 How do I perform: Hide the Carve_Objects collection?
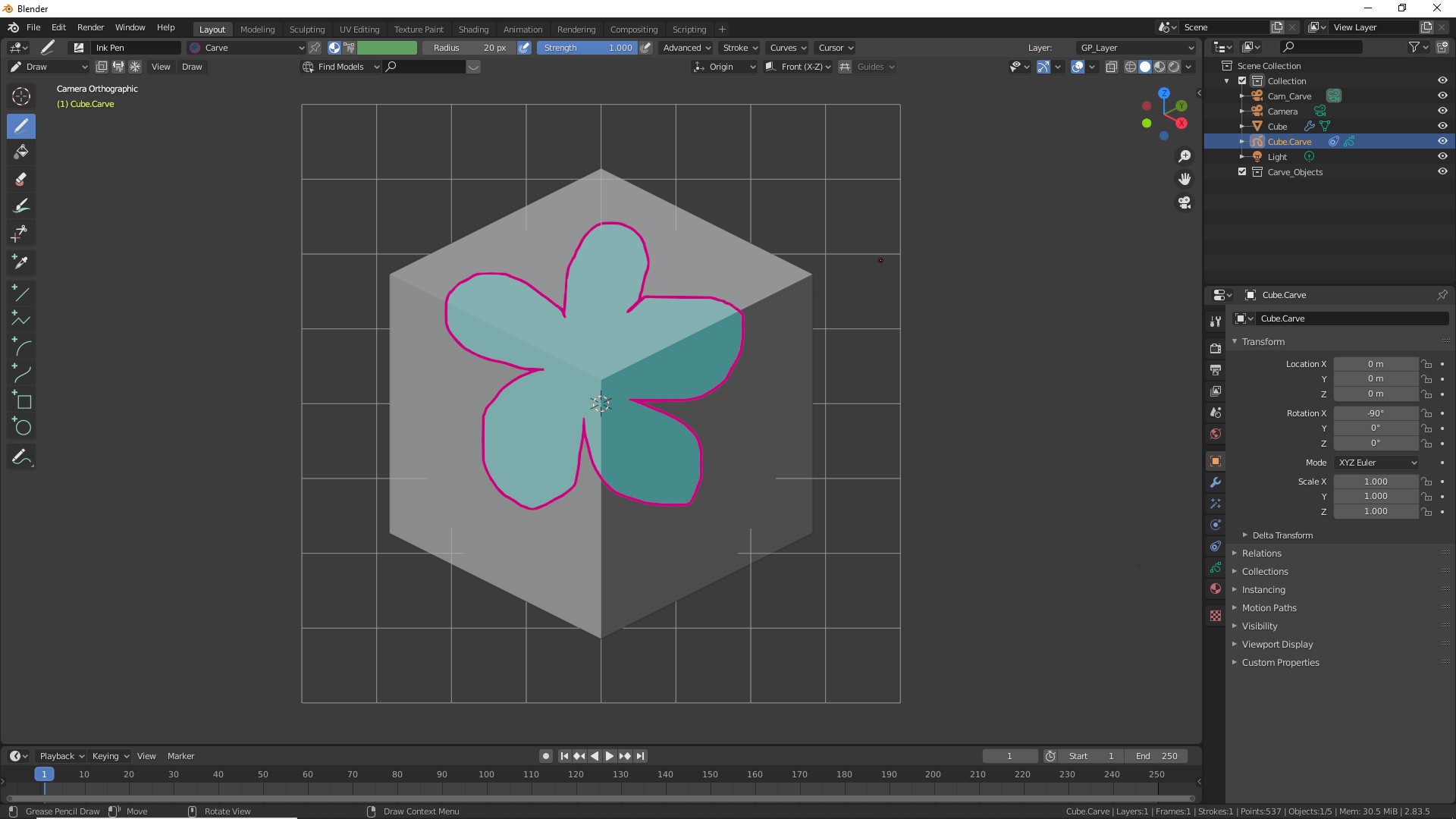(x=1442, y=172)
